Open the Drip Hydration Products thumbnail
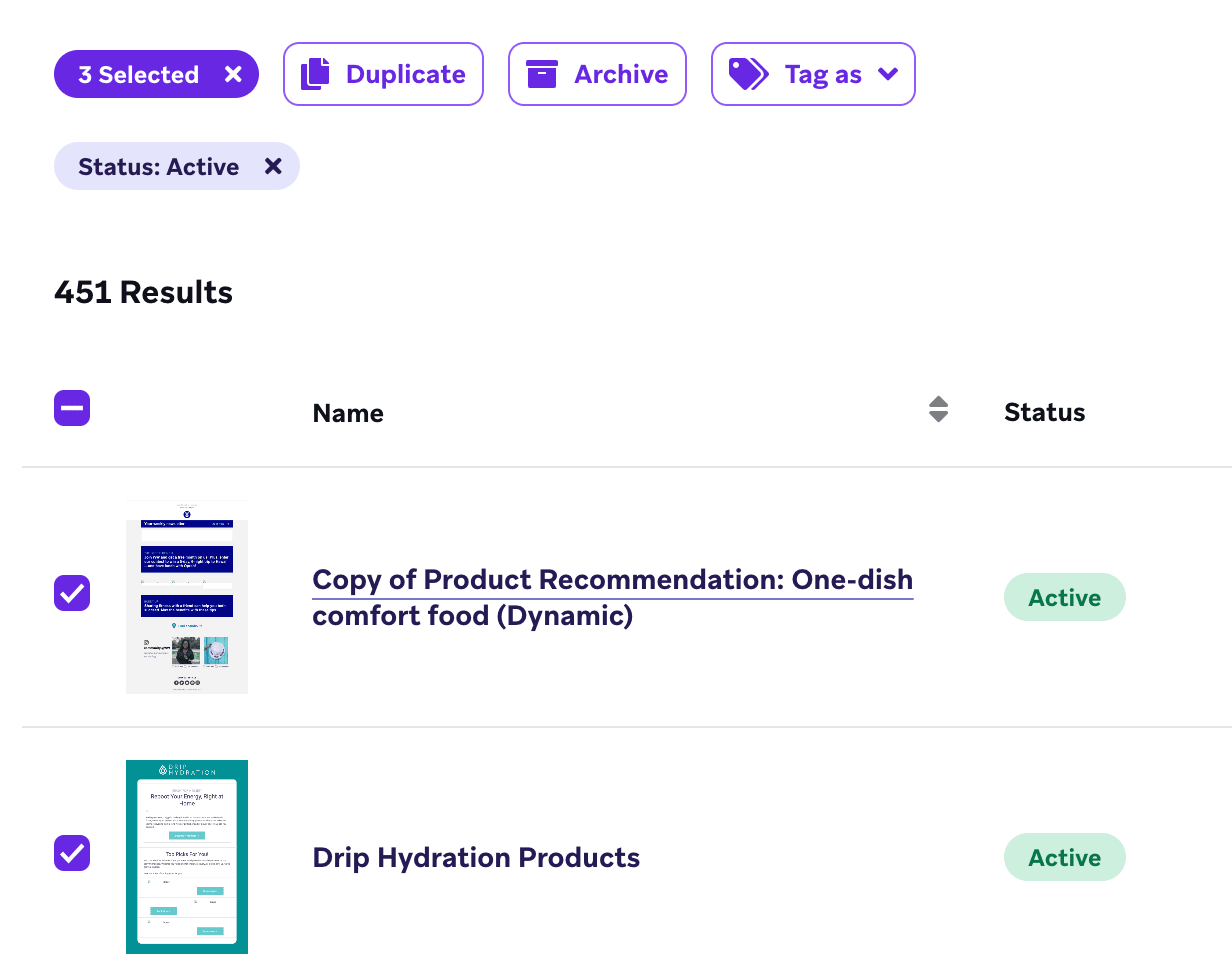 [187, 857]
